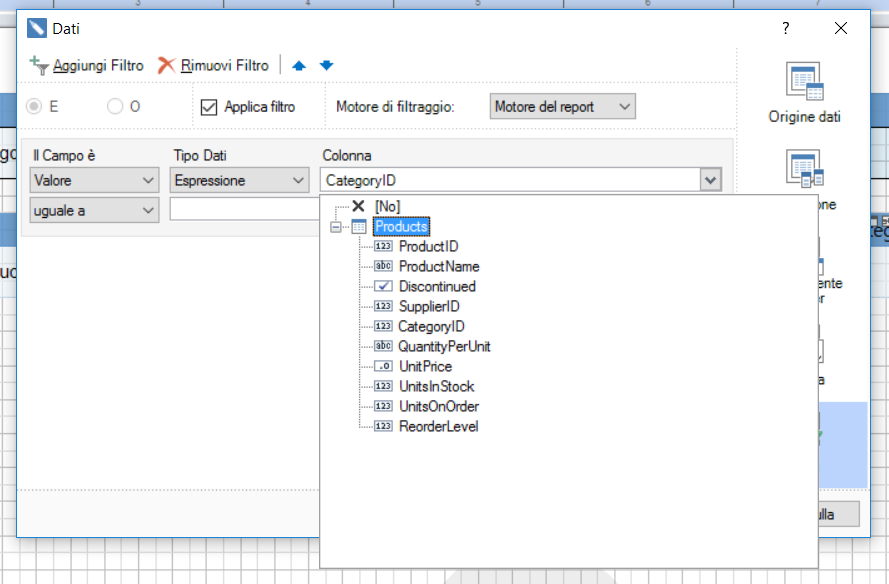Move filter down with blue down arrow
The image size is (889, 584).
(x=327, y=66)
